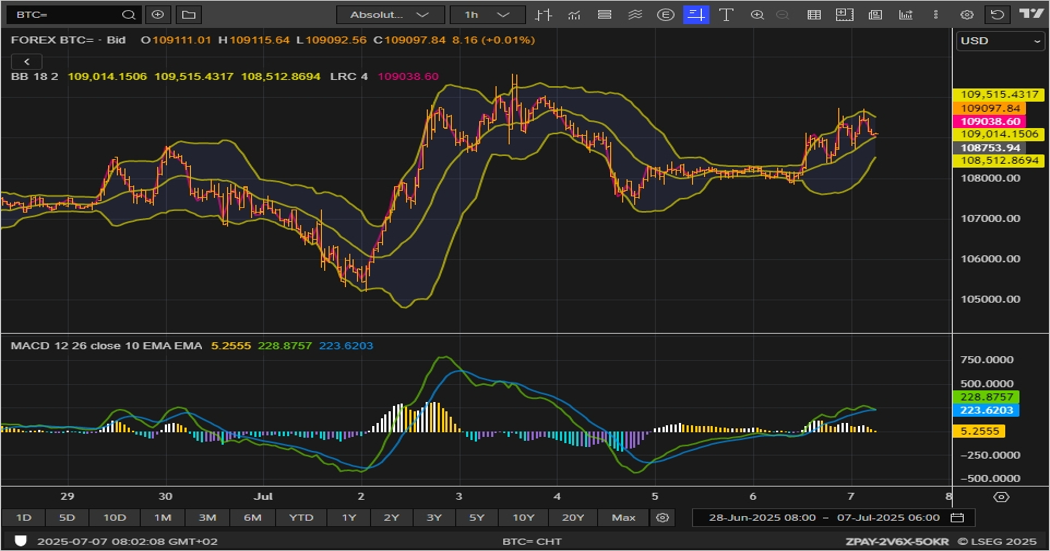1050x551 pixels.
Task: Click the MACD 12 26 close 10 EMA label
Action: tap(106, 345)
